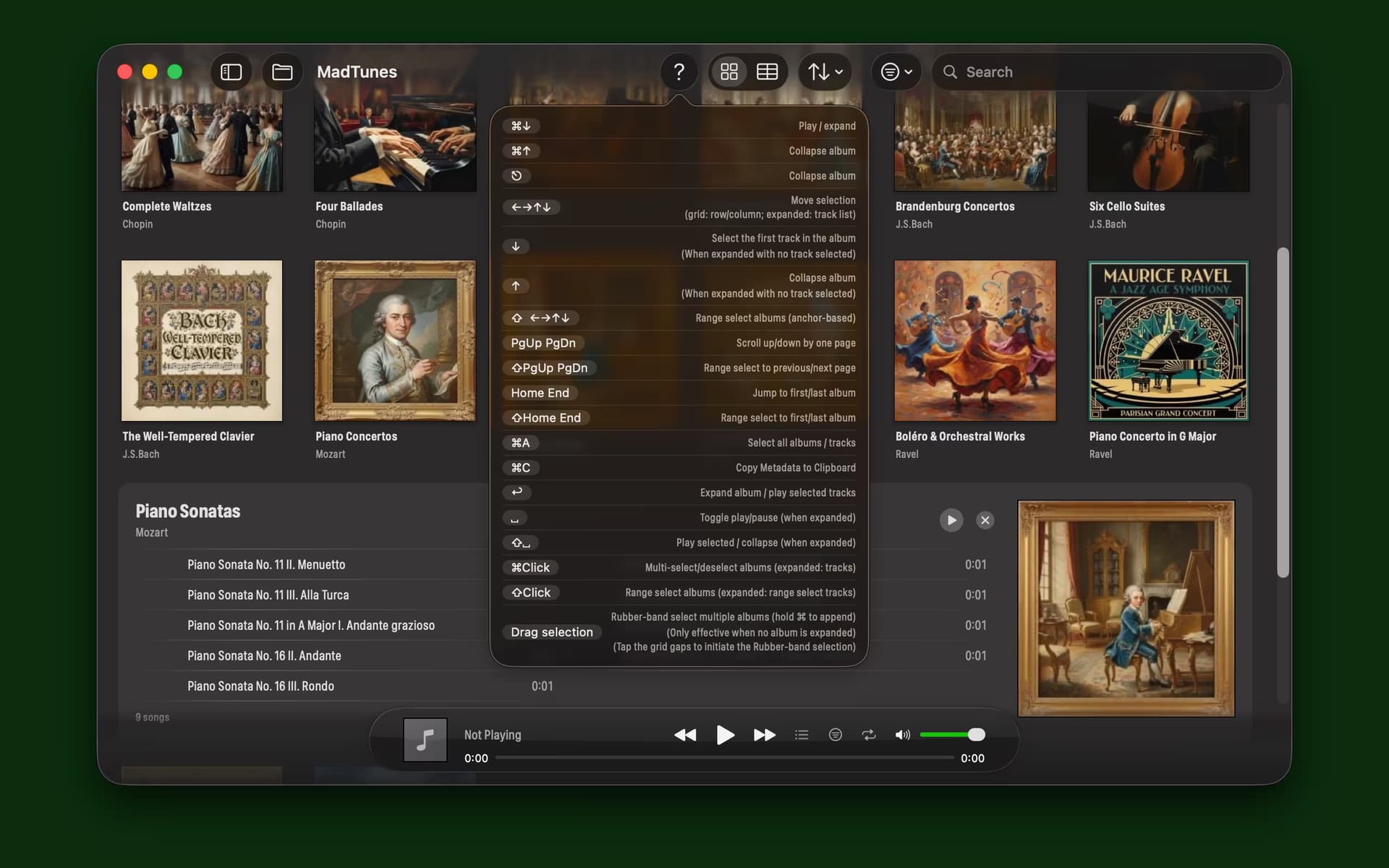Viewport: 1389px width, 868px height.
Task: Switch to table list view
Action: pos(767,72)
